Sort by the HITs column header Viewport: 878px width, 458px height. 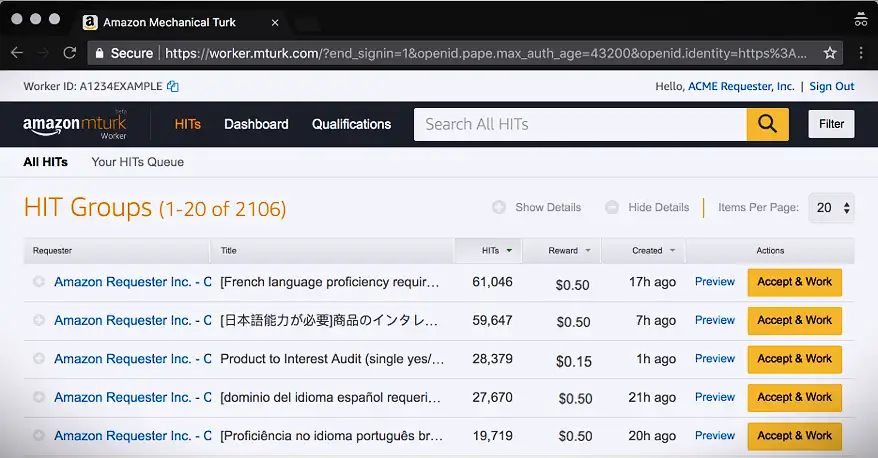490,250
